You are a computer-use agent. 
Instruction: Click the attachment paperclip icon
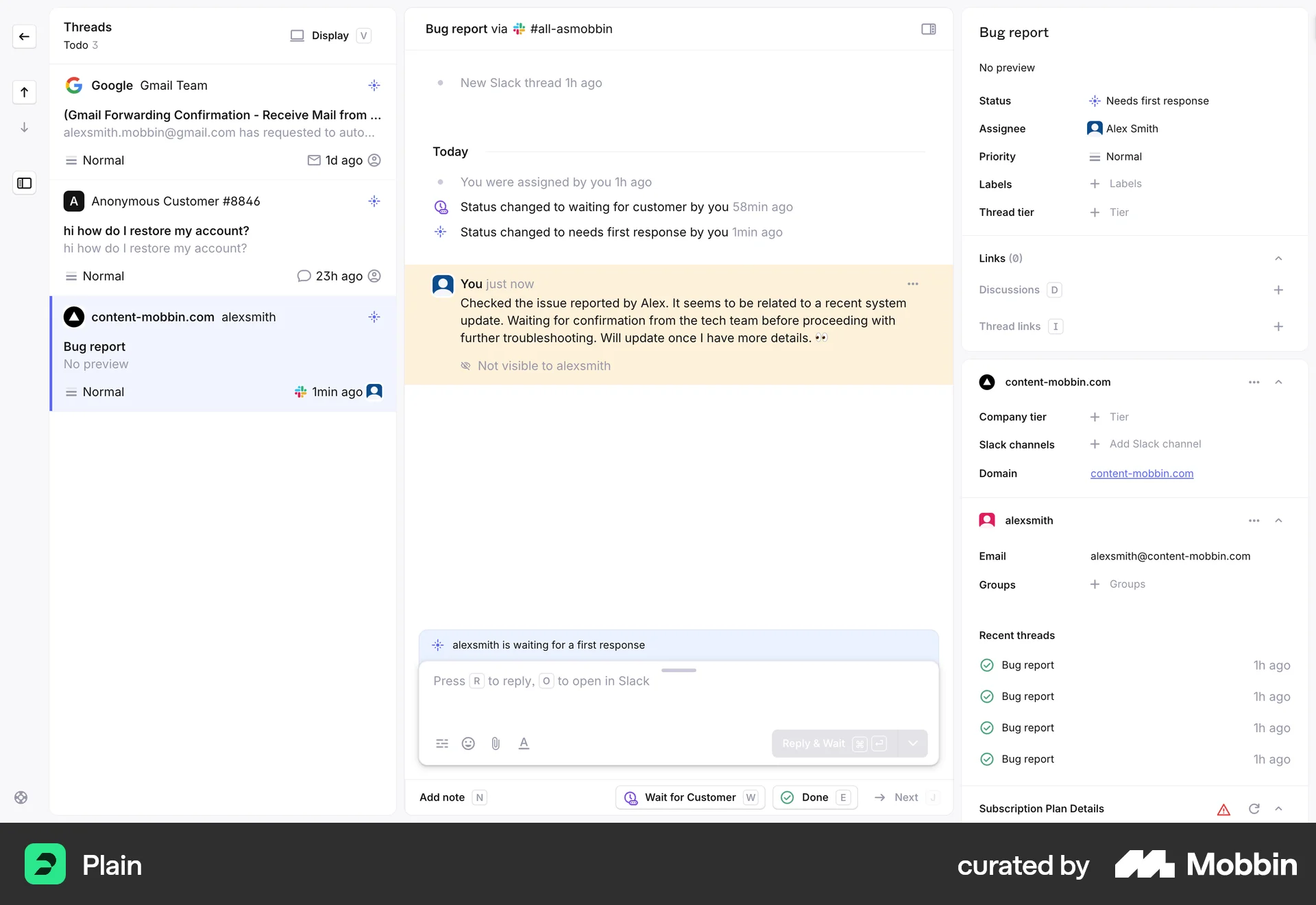click(496, 743)
